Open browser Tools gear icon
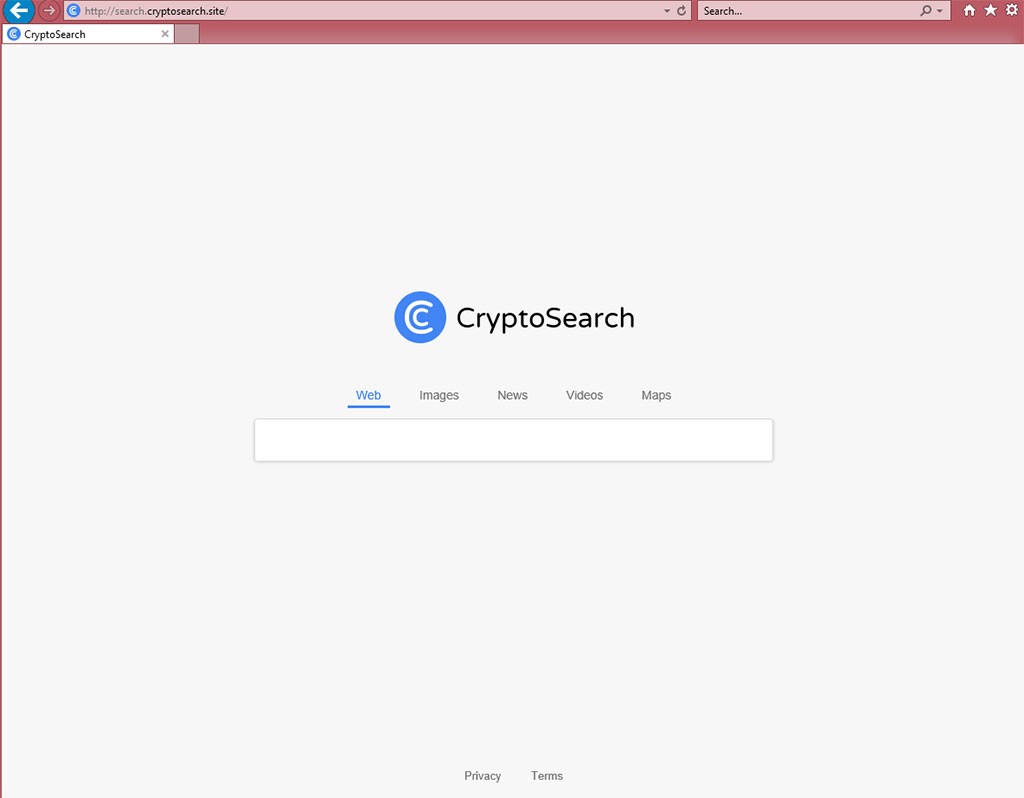 pos(1012,10)
